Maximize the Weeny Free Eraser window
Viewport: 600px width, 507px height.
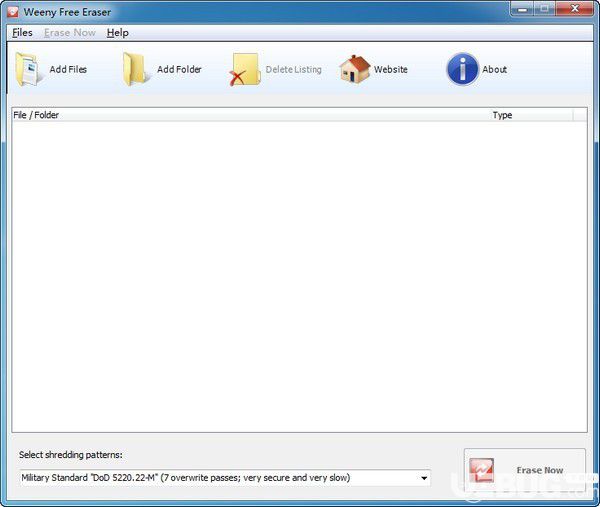point(544,9)
